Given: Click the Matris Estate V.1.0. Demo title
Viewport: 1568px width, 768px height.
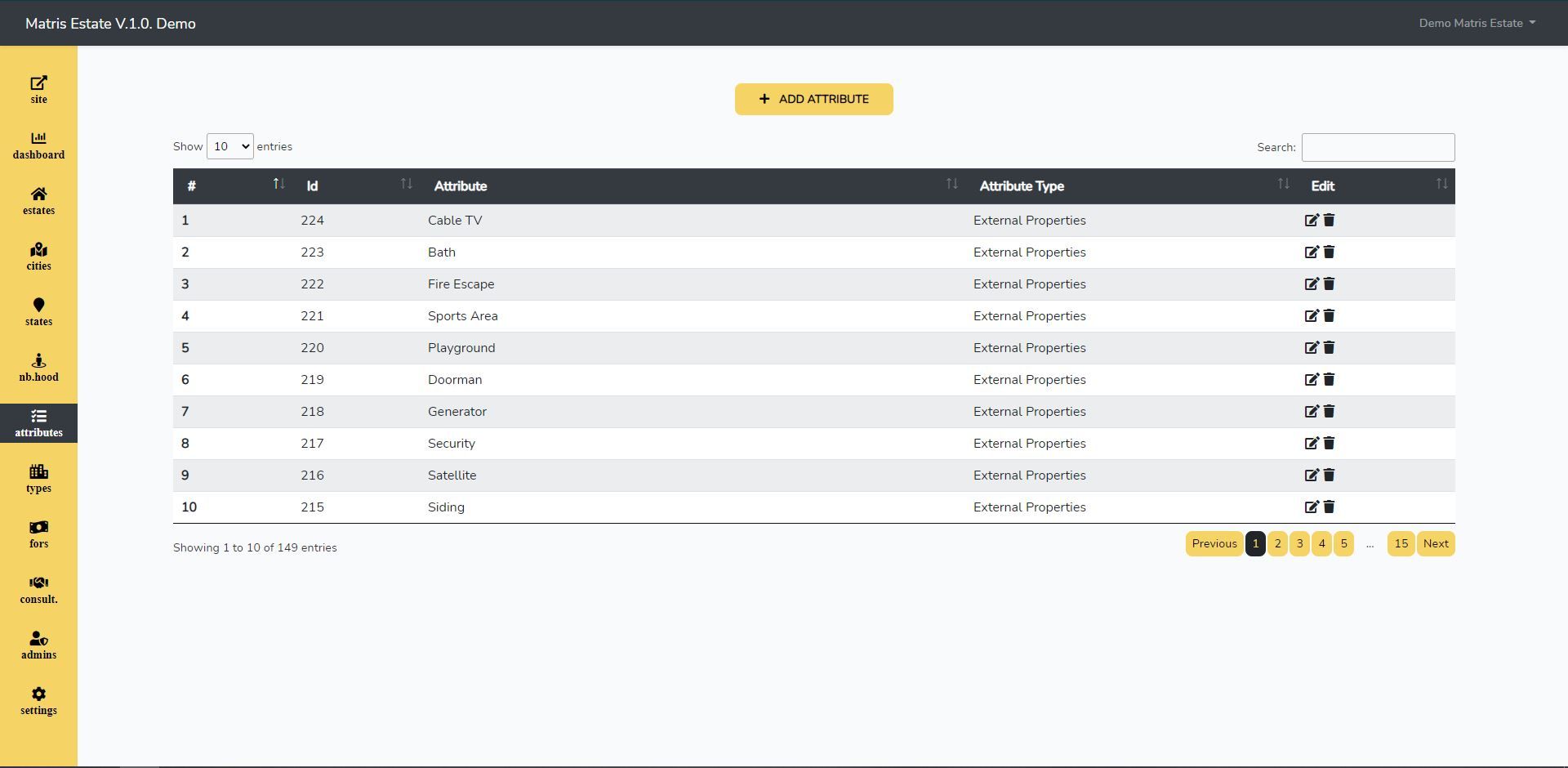Looking at the screenshot, I should (x=110, y=24).
